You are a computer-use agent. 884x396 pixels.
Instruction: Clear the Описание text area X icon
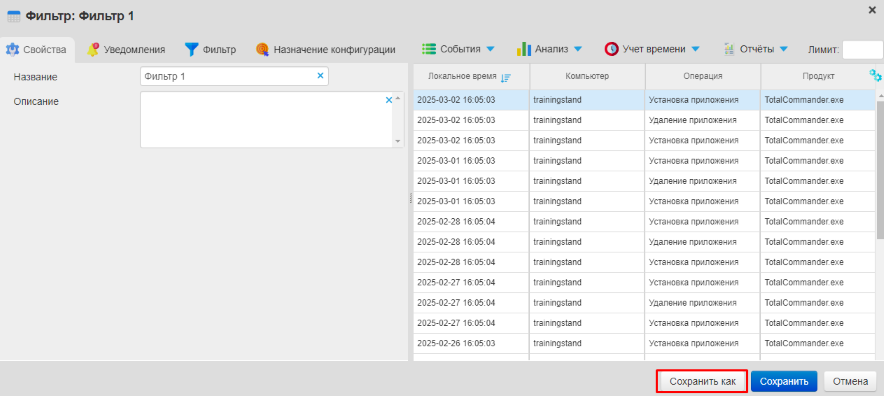tap(388, 100)
